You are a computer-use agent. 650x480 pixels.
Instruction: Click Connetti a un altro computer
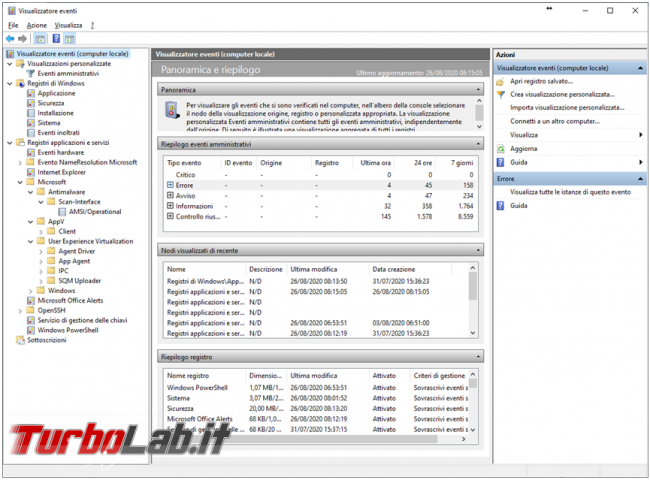[x=555, y=121]
